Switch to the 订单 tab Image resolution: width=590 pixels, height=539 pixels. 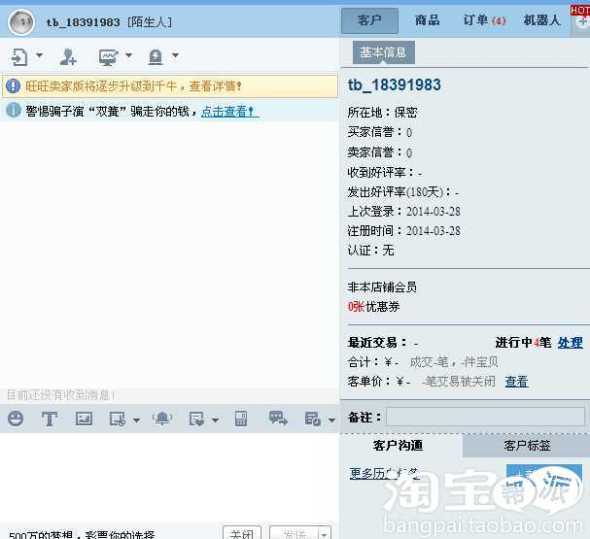(x=484, y=20)
